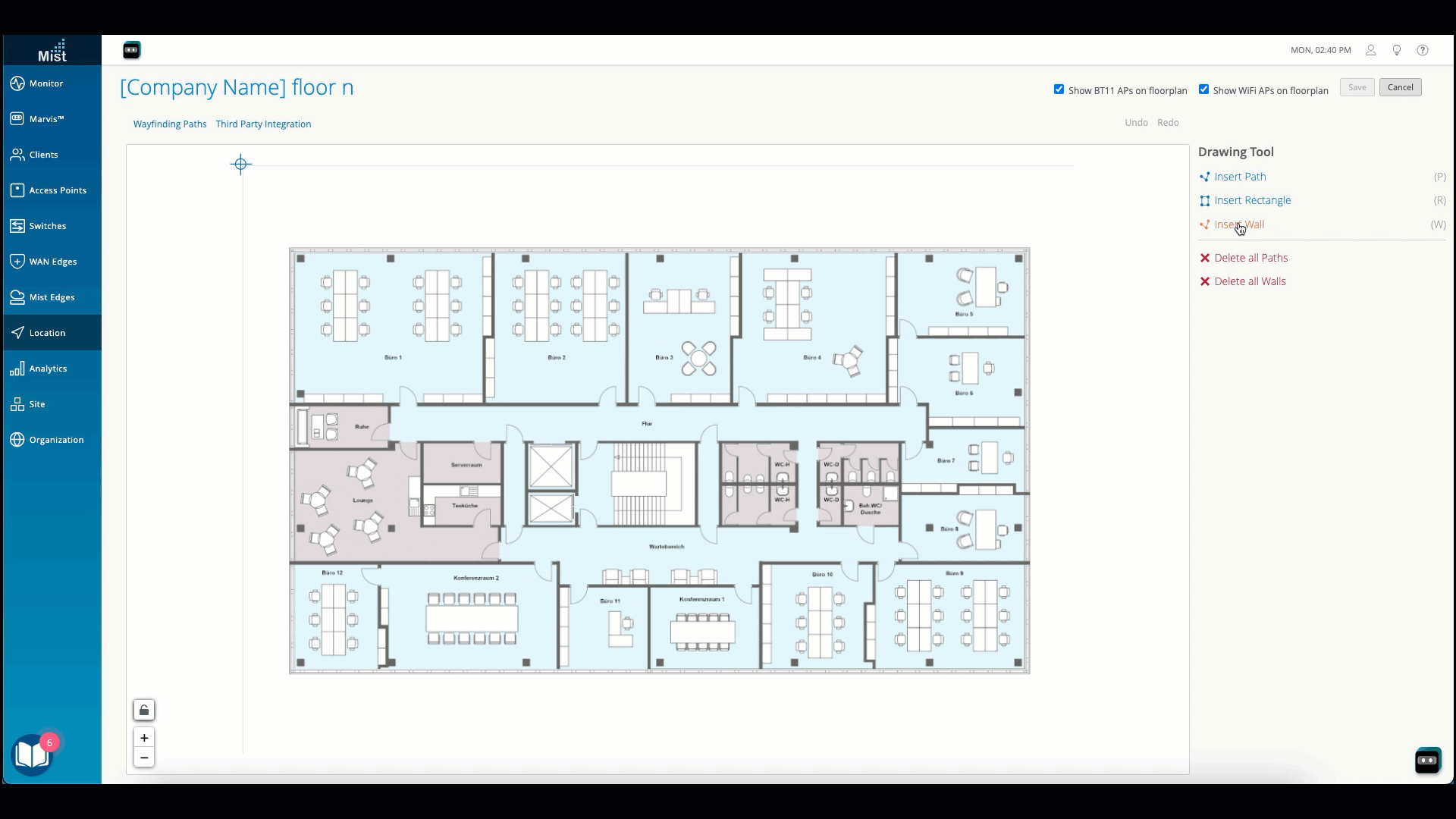Toggle the floorplan lock icon

point(144,710)
